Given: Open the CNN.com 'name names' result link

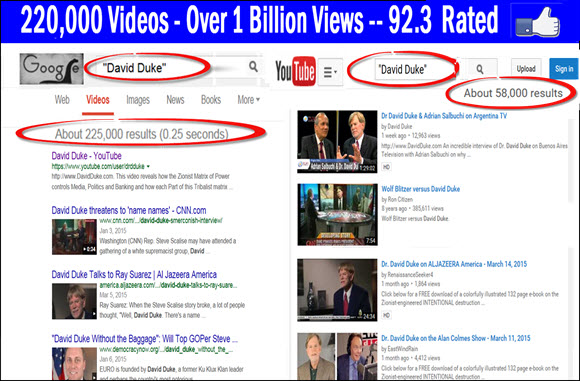Looking at the screenshot, I should click(x=129, y=210).
